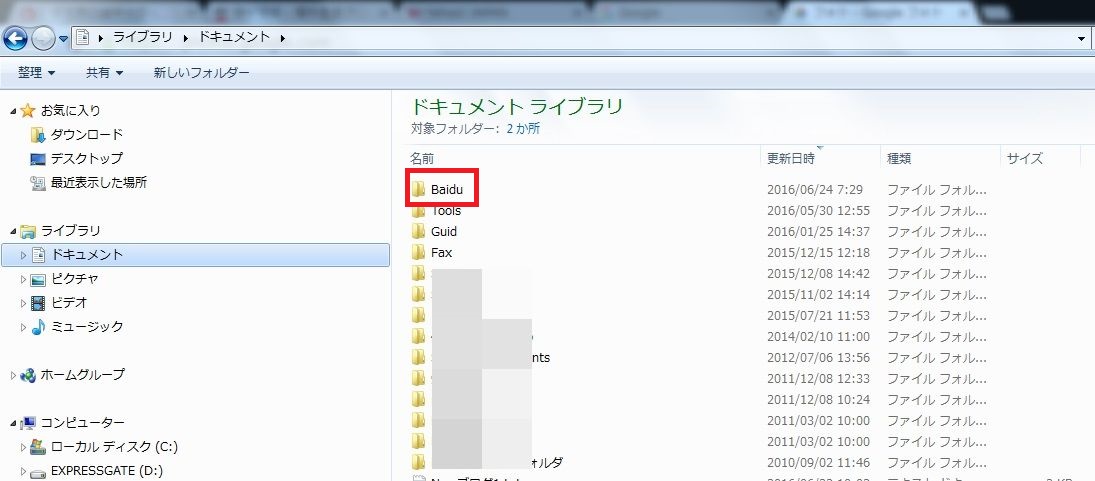
Task: Click date 2016/01/25 14:37
Action: [818, 231]
